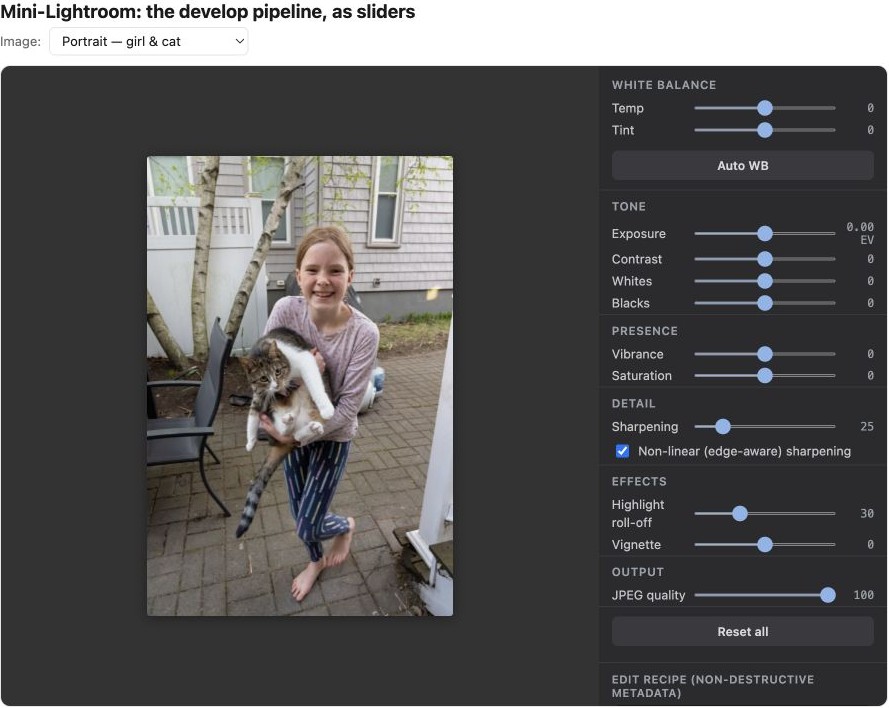889x708 pixels.
Task: Click the Sharpening value '25'
Action: (867, 426)
